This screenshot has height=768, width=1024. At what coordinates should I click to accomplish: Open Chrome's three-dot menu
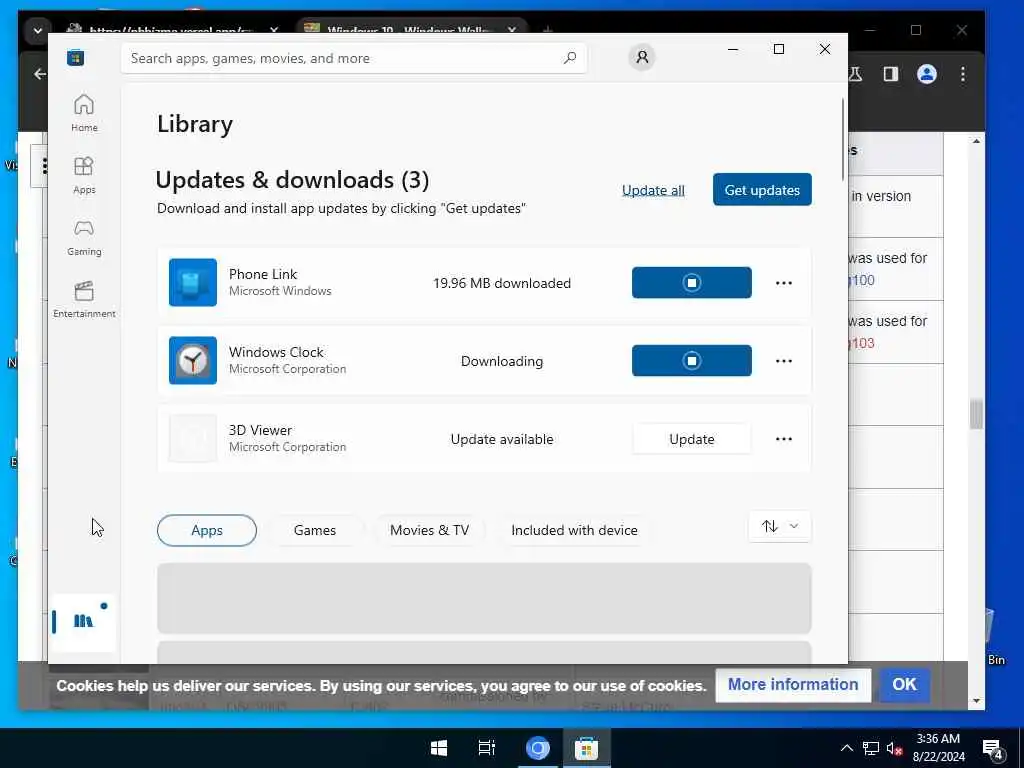pos(963,74)
